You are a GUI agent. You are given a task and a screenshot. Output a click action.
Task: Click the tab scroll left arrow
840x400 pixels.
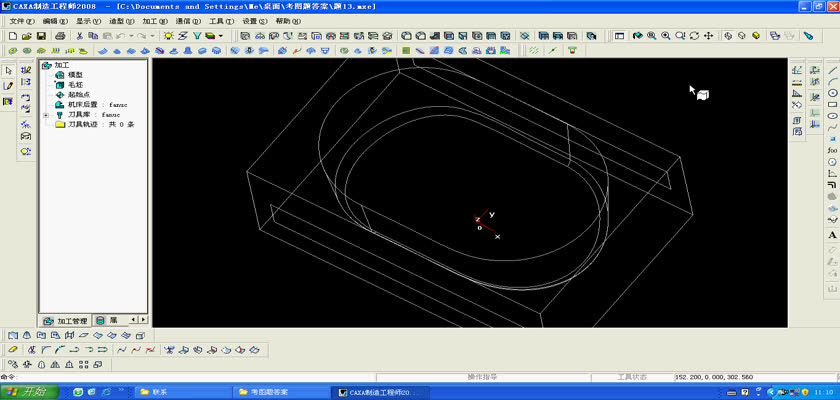coord(134,320)
